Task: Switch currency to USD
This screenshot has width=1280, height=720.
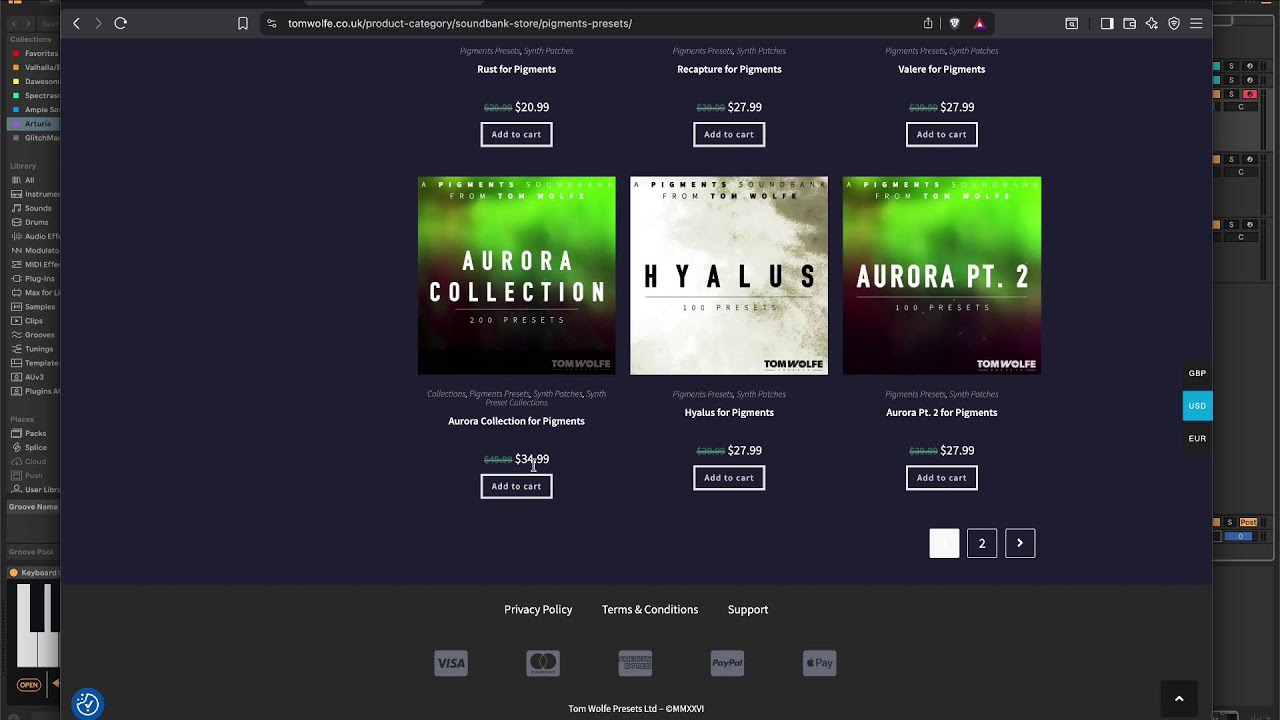Action: click(x=1197, y=406)
